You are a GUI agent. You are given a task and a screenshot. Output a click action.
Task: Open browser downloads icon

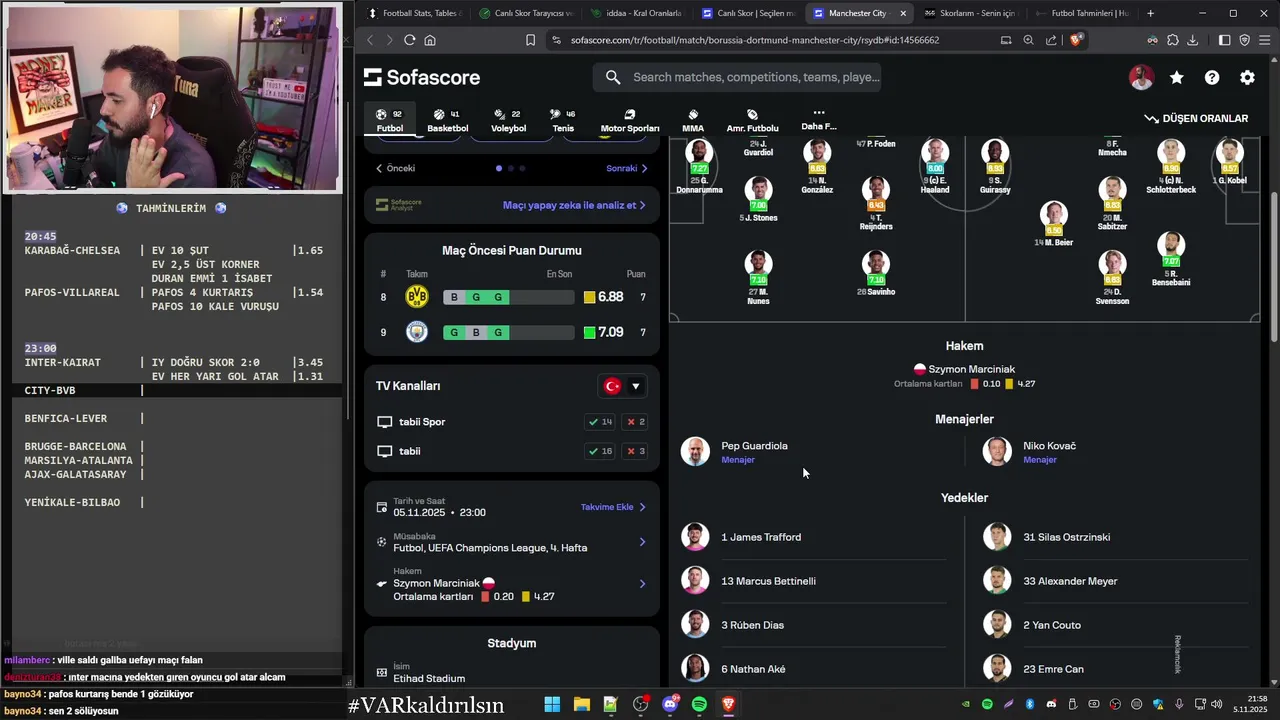pos(1193,40)
